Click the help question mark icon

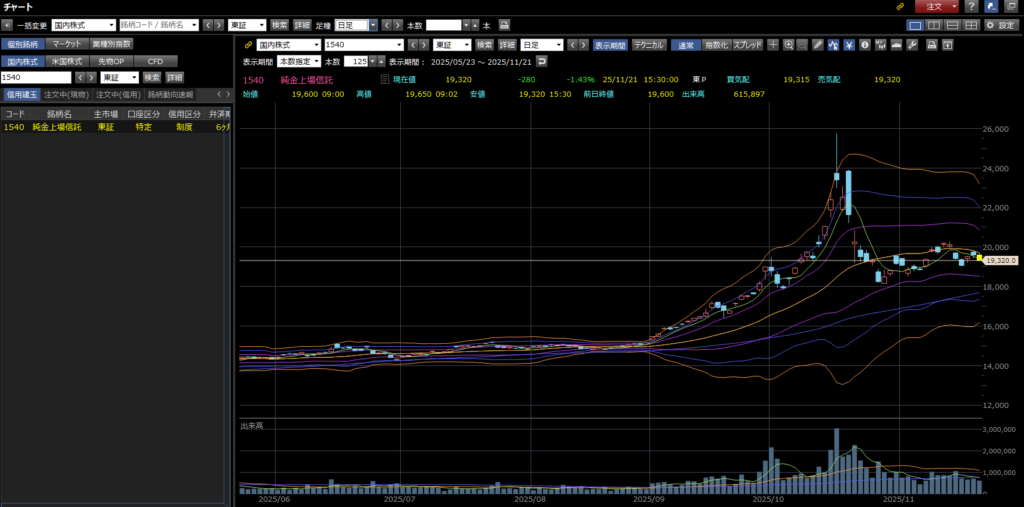pos(971,6)
